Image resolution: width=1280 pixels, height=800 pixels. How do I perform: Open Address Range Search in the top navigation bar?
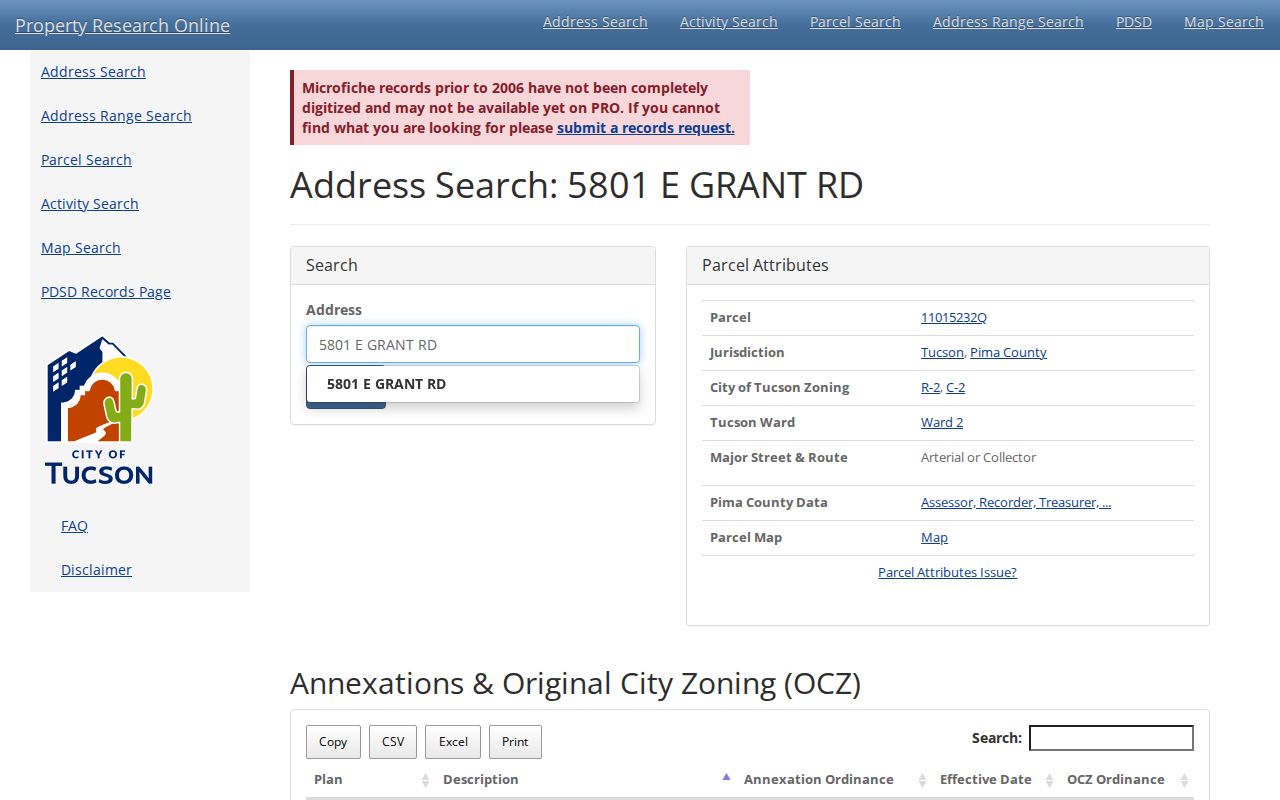(x=1008, y=22)
